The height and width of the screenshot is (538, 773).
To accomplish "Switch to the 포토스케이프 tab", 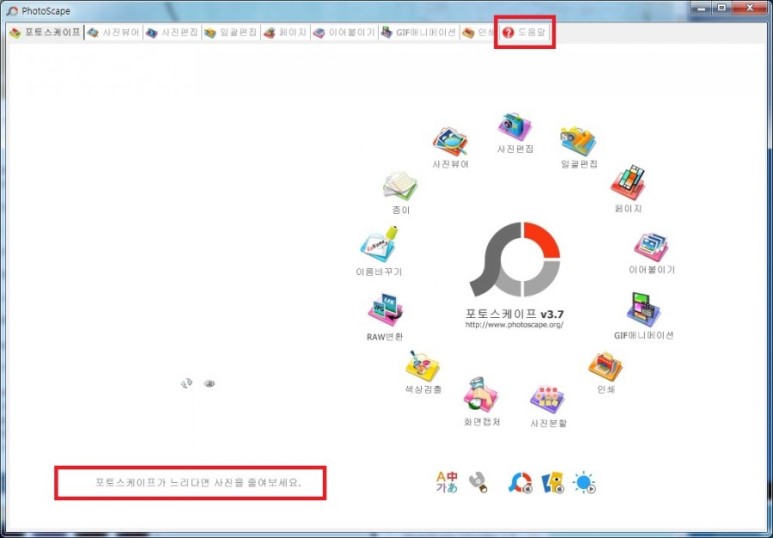I will (45, 33).
